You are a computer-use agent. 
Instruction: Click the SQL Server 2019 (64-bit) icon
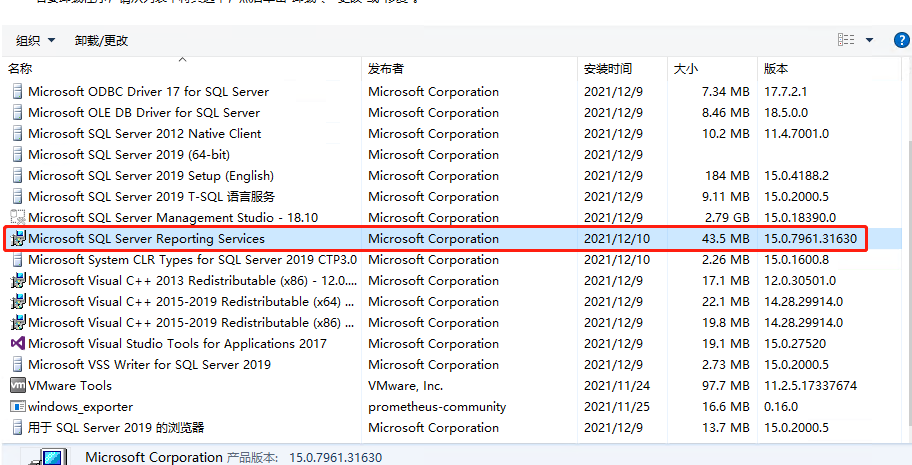pos(18,154)
